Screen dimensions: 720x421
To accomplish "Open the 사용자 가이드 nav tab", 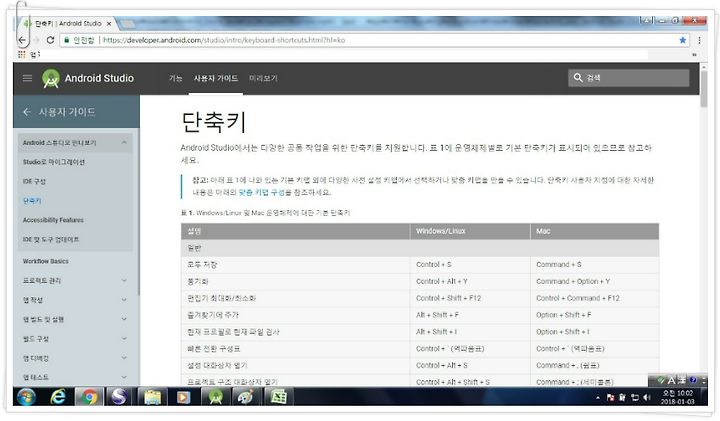I will pyautogui.click(x=216, y=79).
